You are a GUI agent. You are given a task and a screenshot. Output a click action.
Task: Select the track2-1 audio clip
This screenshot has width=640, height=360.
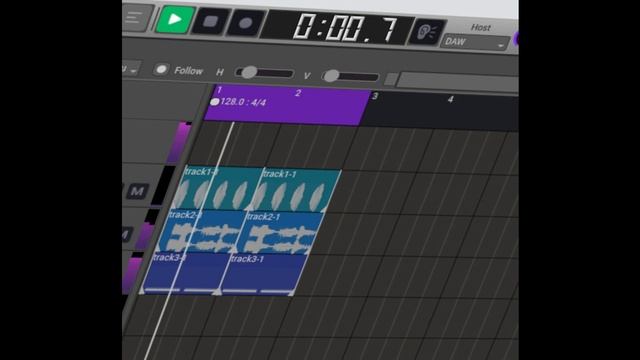pos(279,233)
